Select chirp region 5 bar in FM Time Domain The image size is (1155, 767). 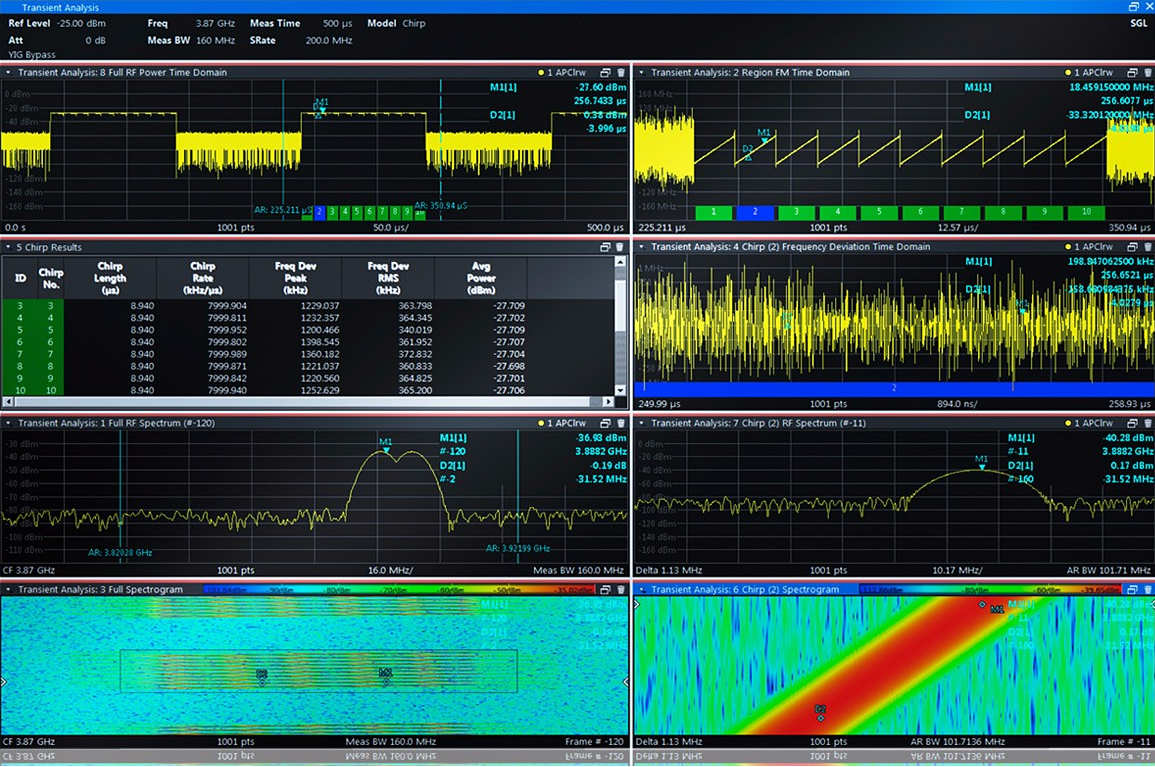pos(879,211)
